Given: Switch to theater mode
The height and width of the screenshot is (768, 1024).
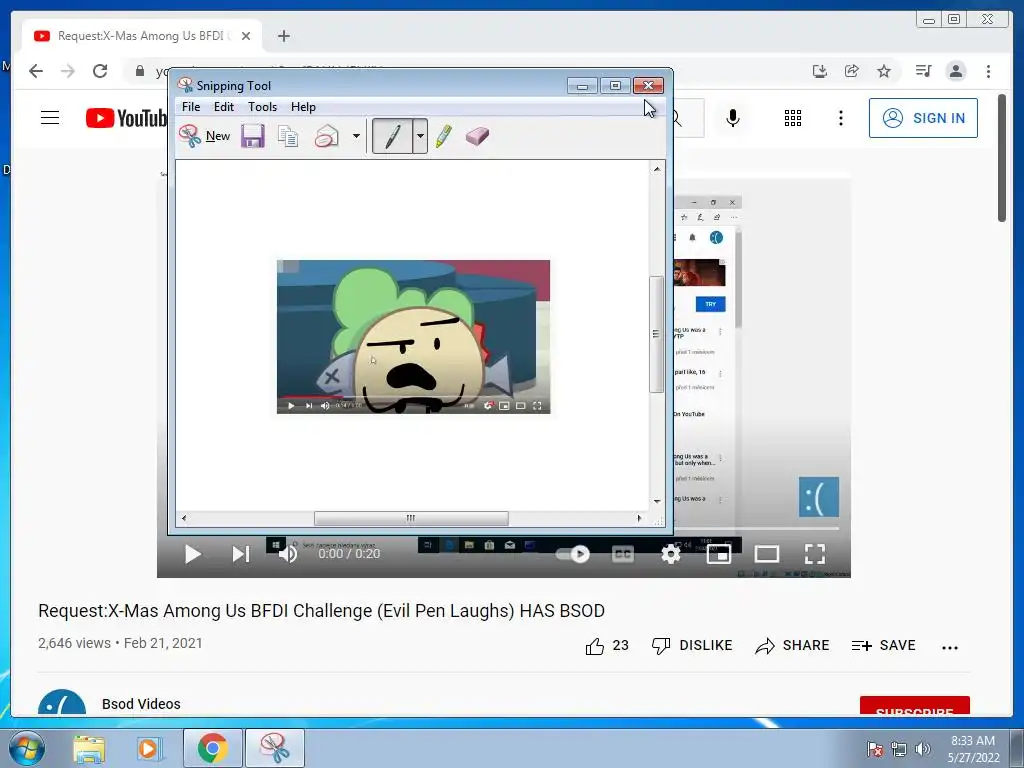Looking at the screenshot, I should coord(766,554).
